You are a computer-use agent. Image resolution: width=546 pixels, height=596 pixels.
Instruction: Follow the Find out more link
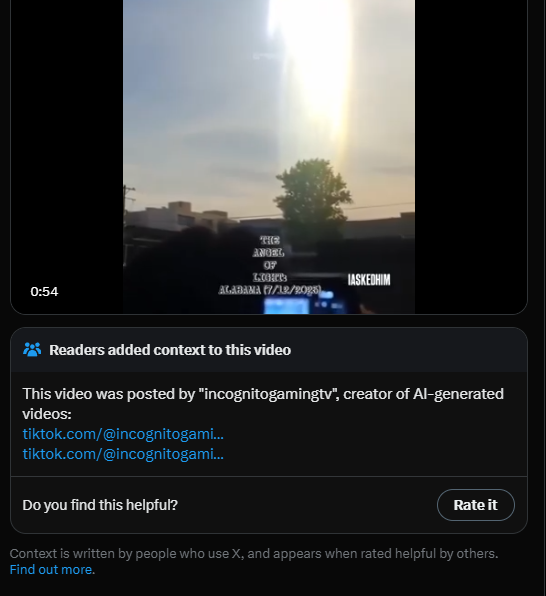coord(51,569)
